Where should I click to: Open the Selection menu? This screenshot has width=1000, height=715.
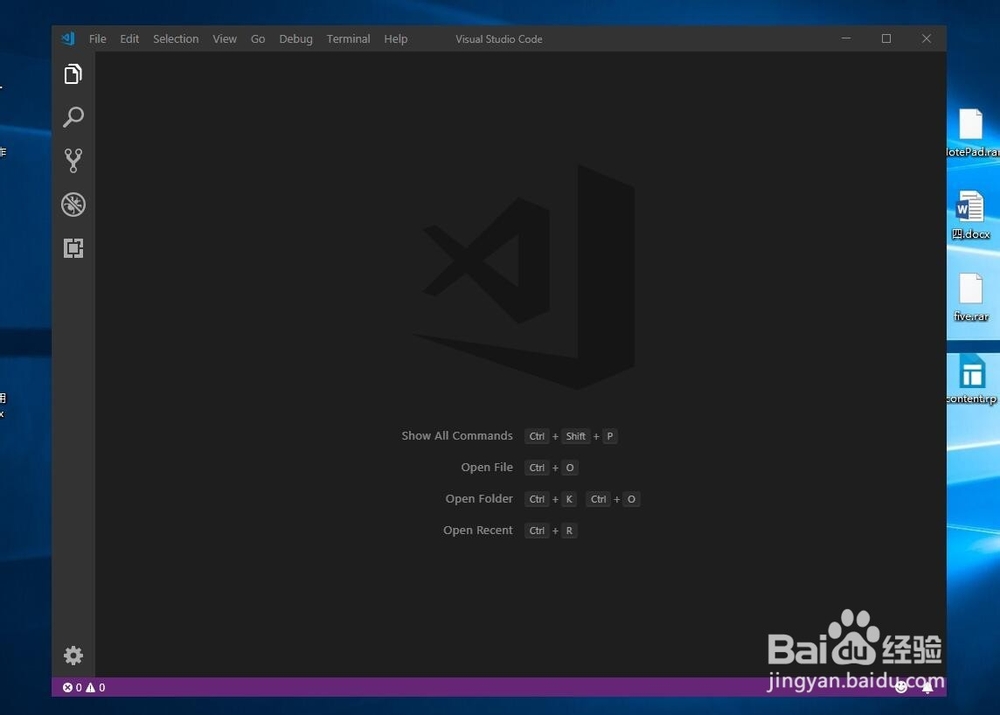175,39
